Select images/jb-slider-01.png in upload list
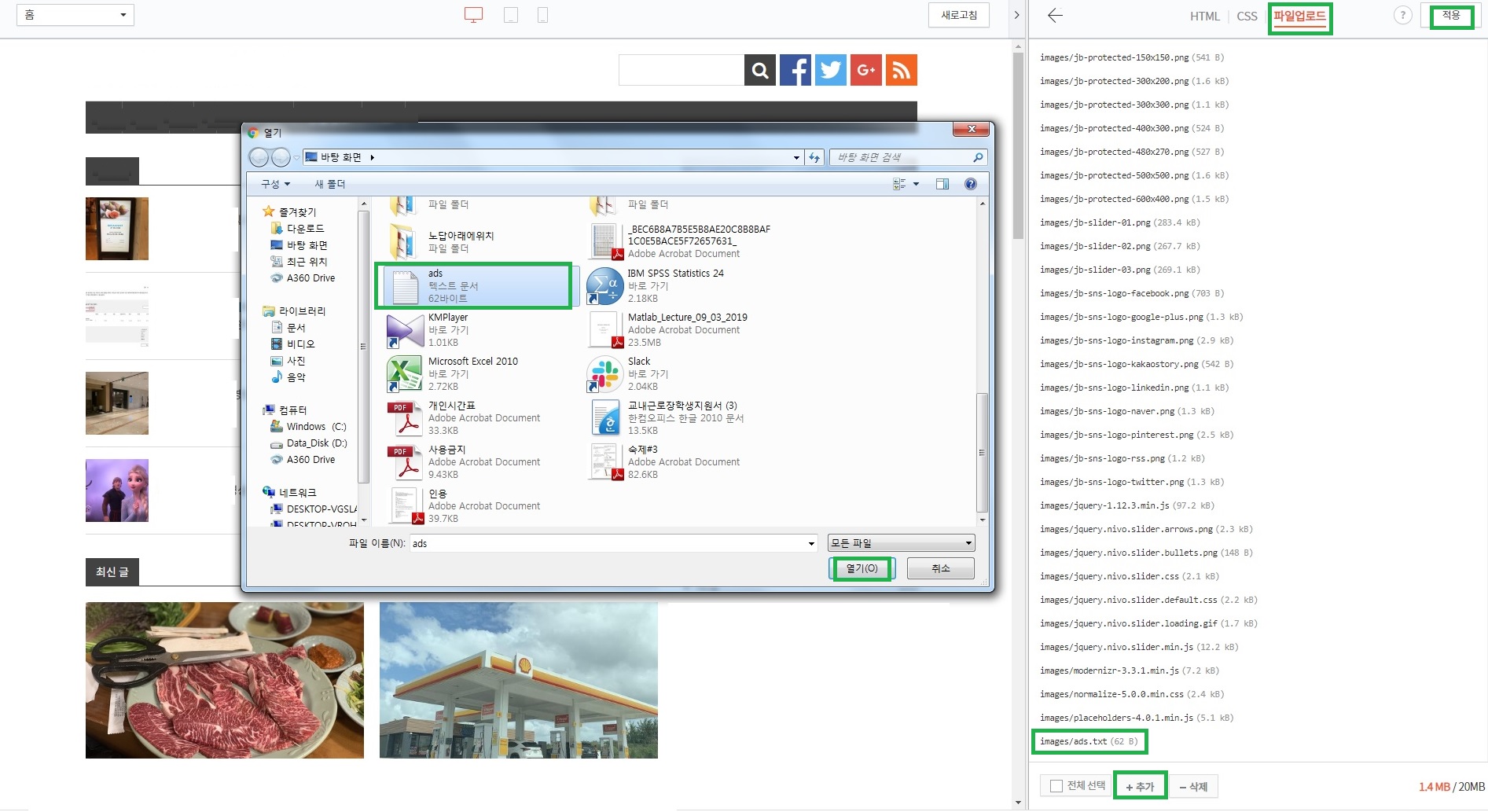1488x812 pixels. [x=1119, y=222]
